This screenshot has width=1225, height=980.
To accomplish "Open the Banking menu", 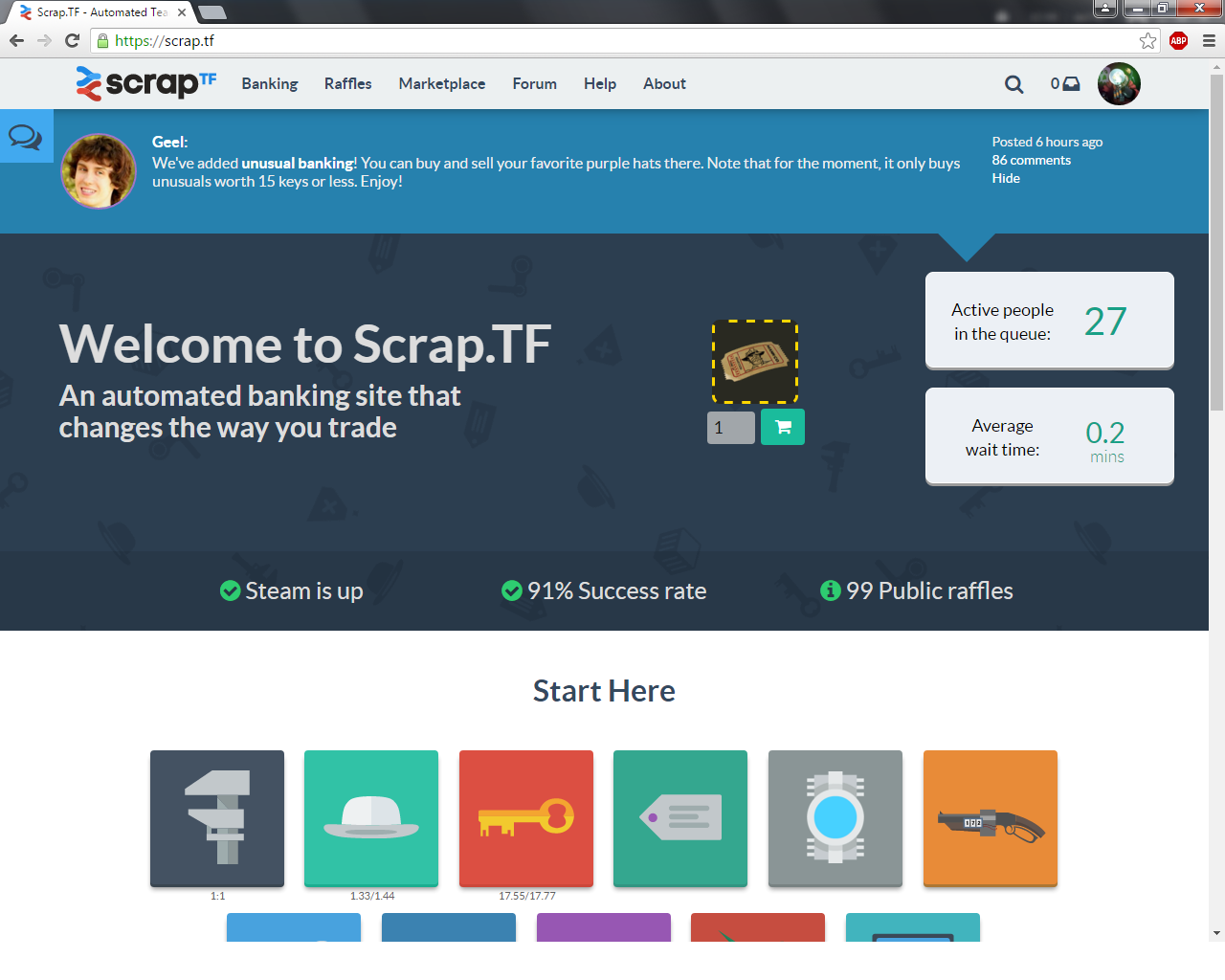I will 270,83.
